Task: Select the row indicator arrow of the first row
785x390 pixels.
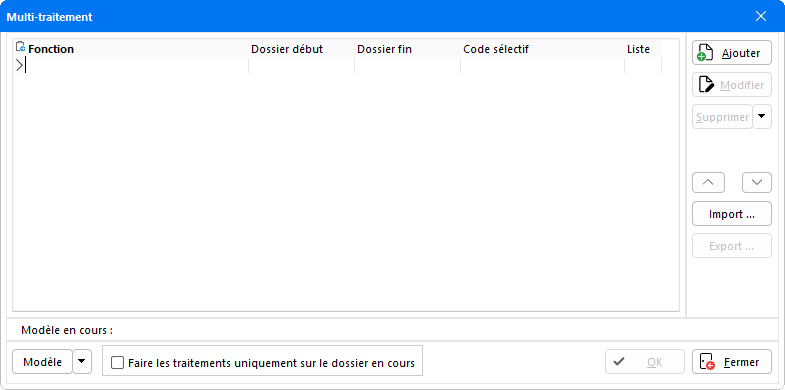Action: (x=19, y=65)
